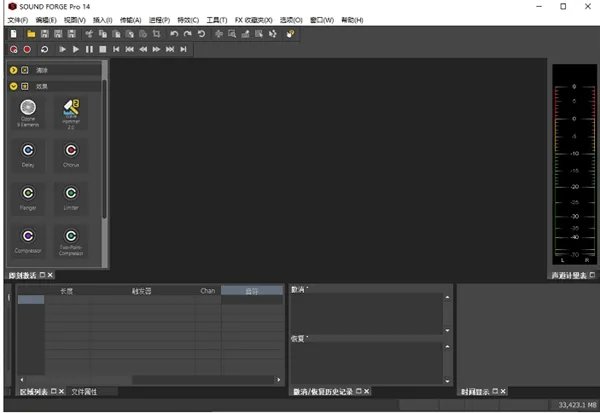Click the first Save disk icon

45,34
